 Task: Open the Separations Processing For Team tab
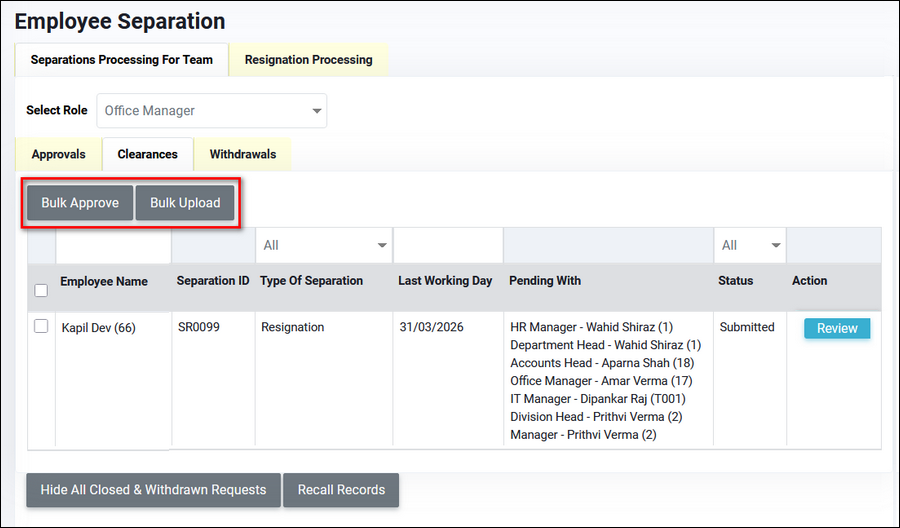pyautogui.click(x=121, y=60)
